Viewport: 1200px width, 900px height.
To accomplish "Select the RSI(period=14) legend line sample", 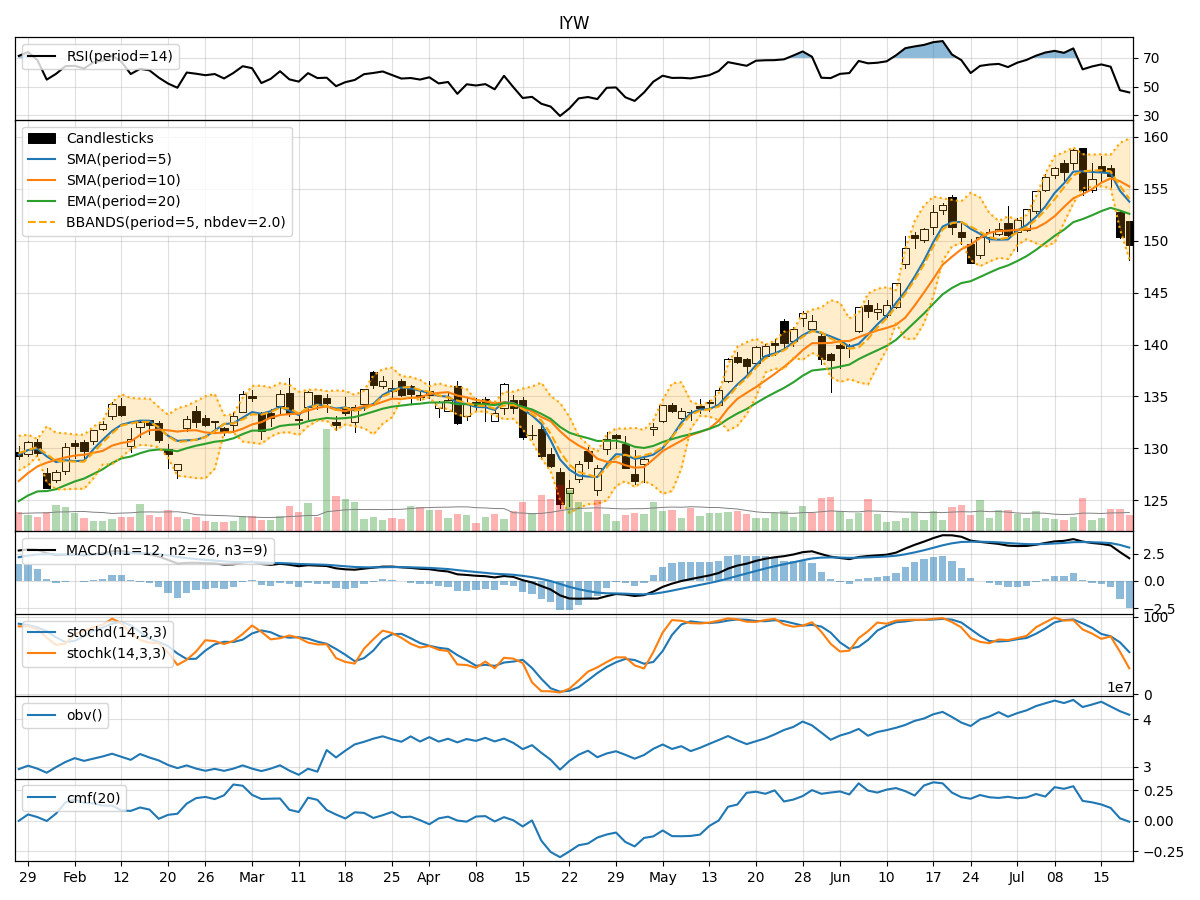I will (40, 55).
